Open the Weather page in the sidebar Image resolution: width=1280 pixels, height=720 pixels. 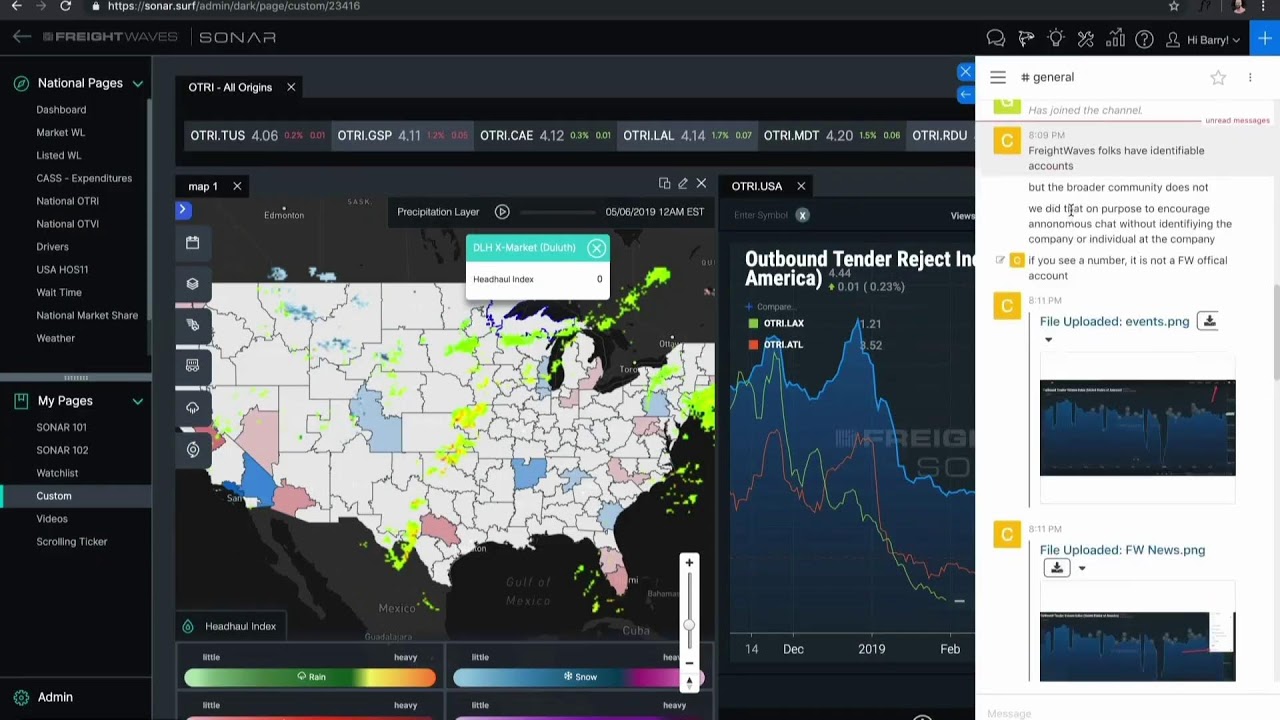(x=55, y=338)
